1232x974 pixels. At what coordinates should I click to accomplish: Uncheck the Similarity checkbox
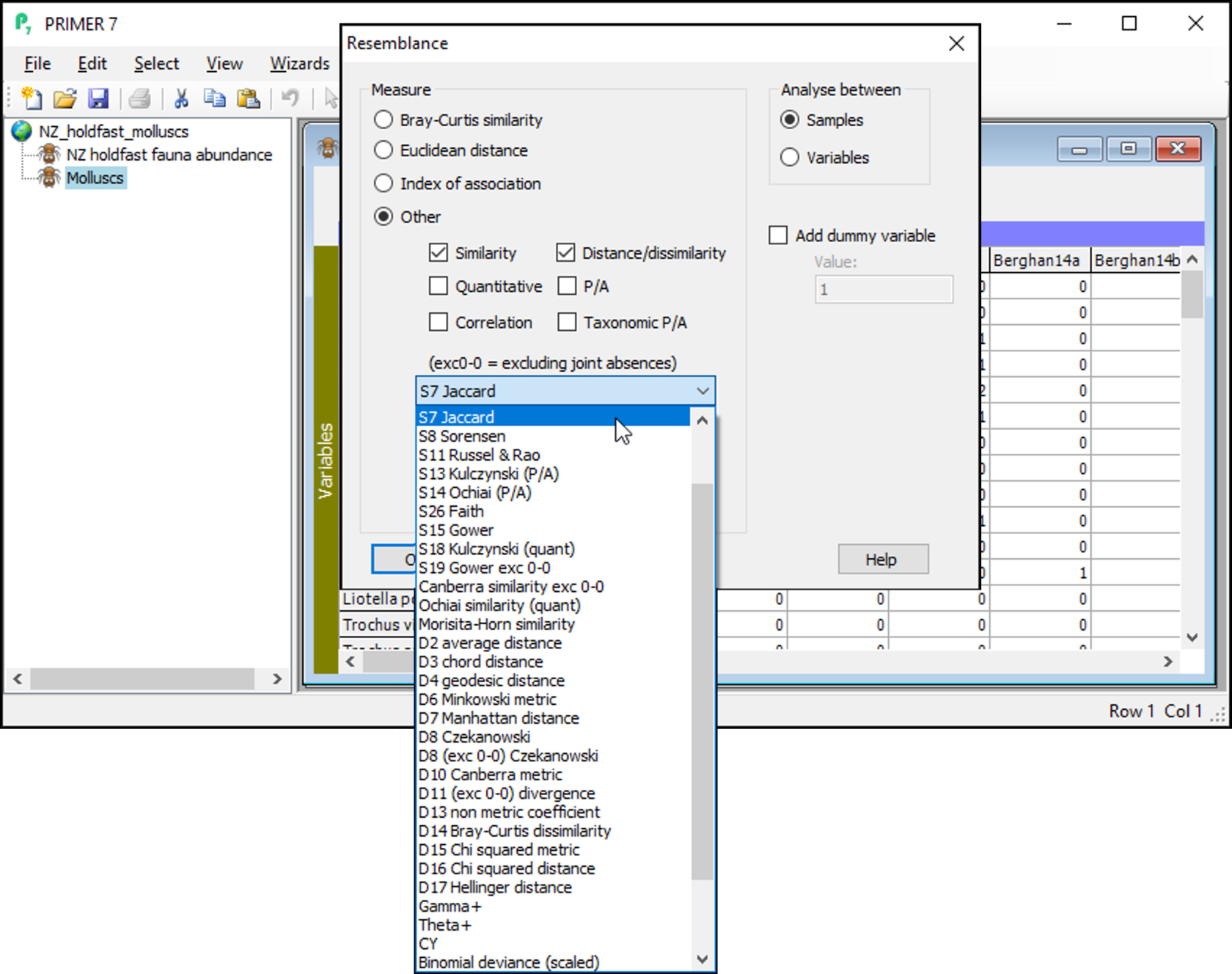coord(438,252)
